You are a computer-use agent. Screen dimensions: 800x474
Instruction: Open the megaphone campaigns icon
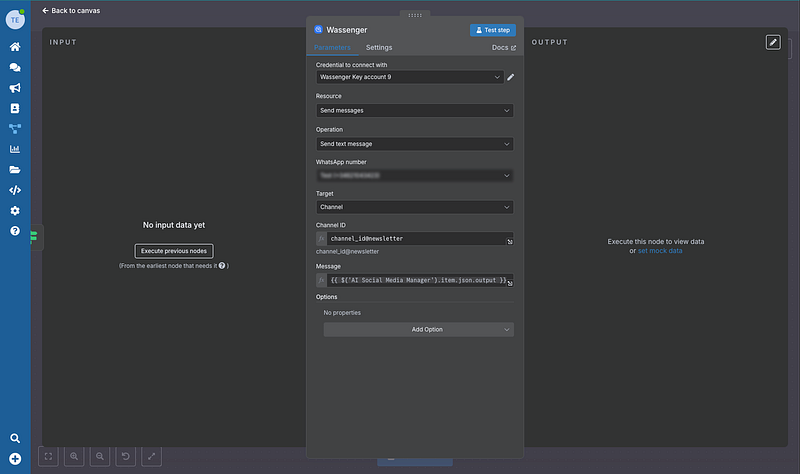[15, 88]
